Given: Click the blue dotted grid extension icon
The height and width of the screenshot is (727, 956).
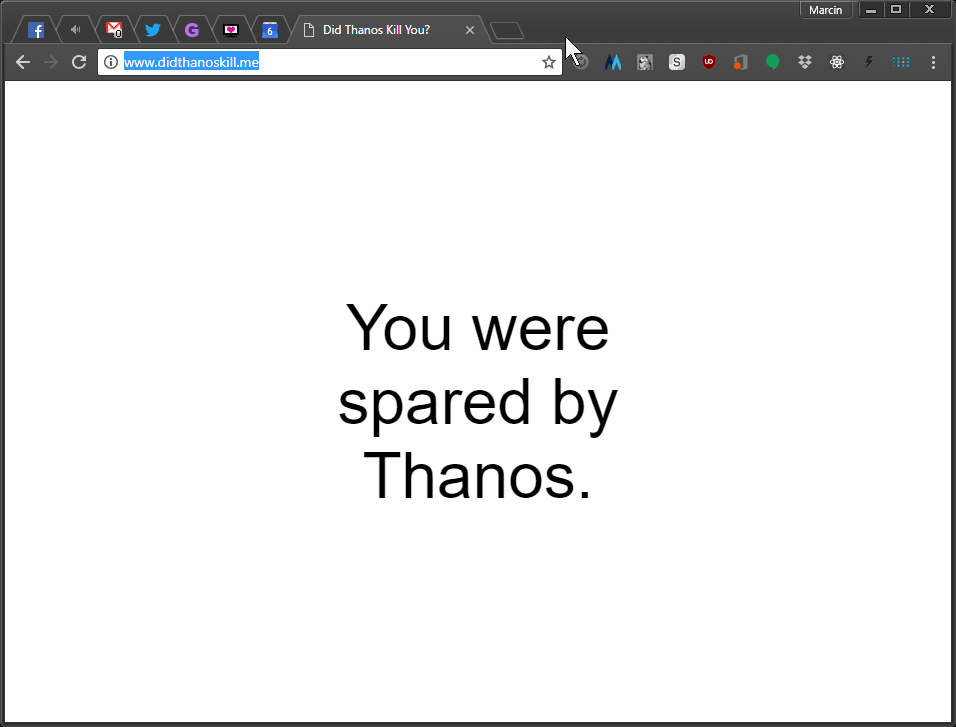Looking at the screenshot, I should tap(901, 62).
